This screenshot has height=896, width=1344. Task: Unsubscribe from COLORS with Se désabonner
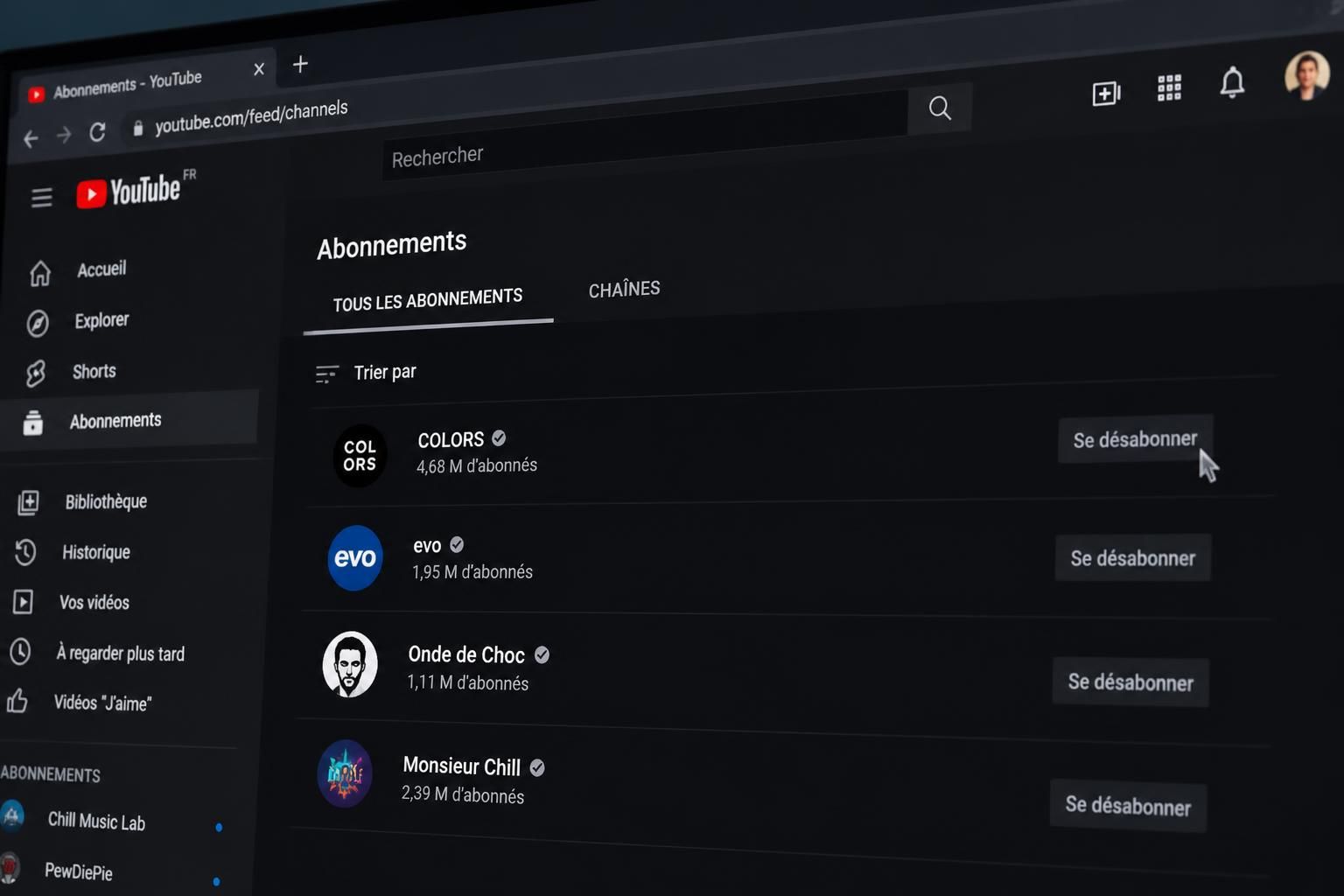click(x=1135, y=439)
